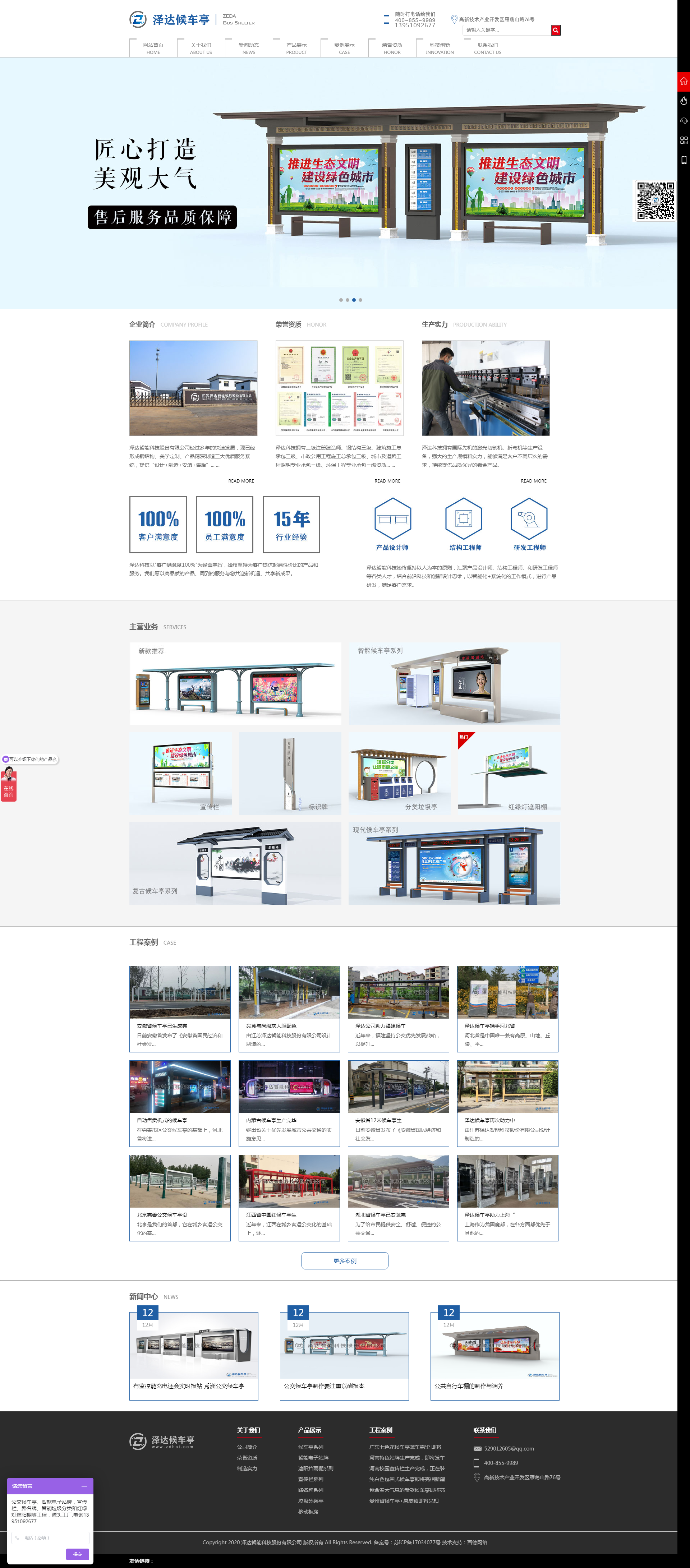690x1568 pixels.
Task: Open the 宣传栏 product card
Action: point(180,773)
